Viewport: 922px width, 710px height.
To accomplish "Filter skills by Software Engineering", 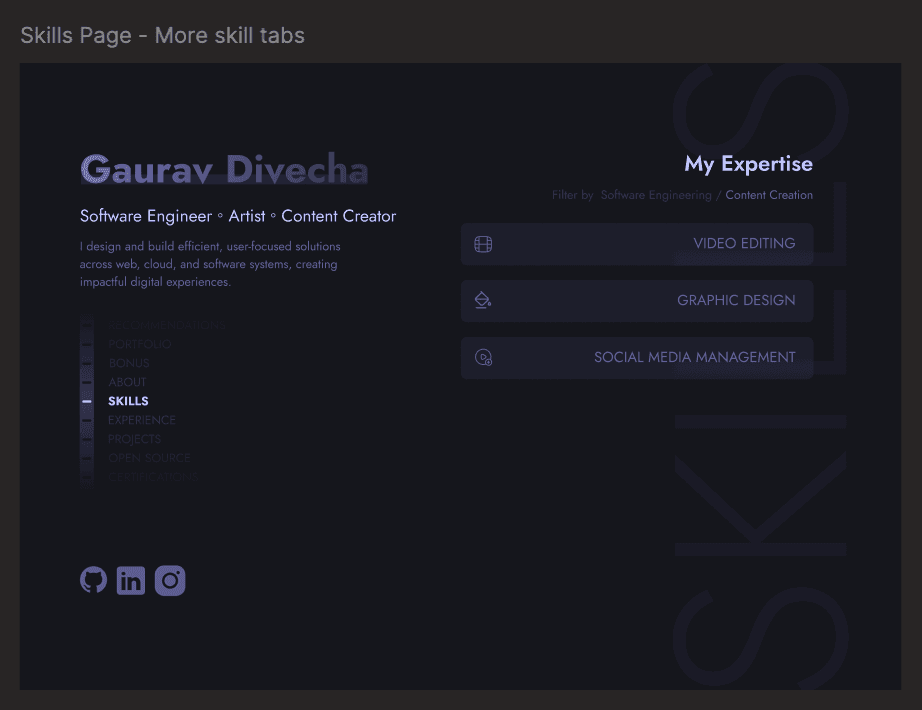I will point(656,195).
